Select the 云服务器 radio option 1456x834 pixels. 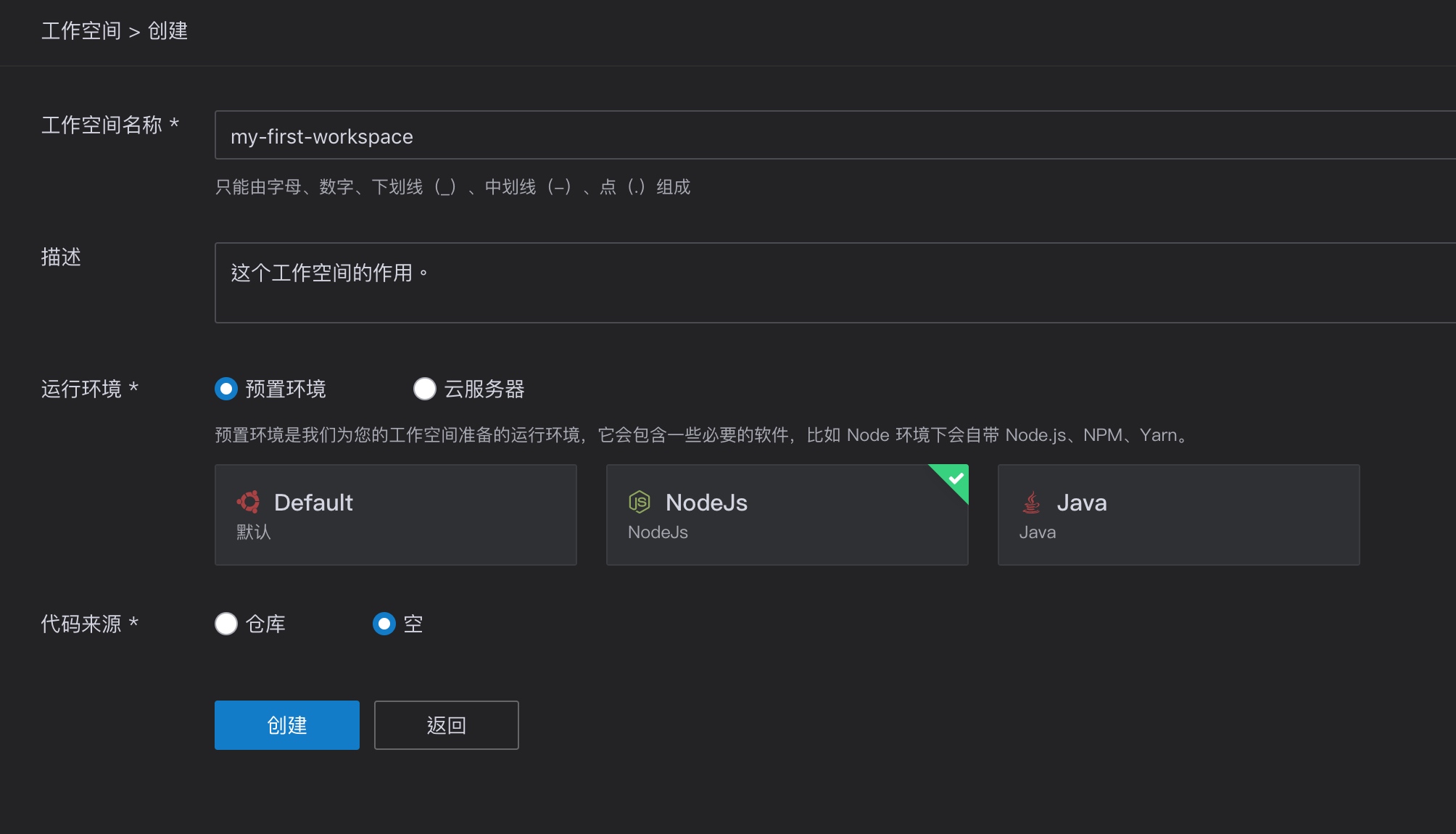[425, 389]
